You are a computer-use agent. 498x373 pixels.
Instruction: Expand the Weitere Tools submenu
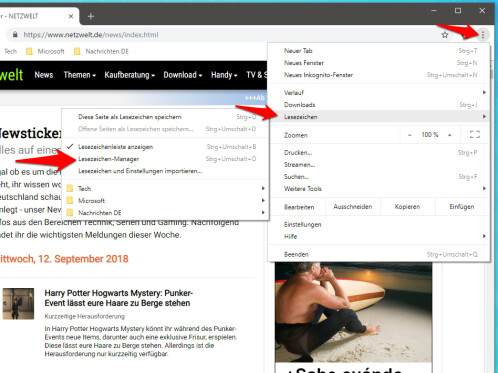tap(379, 189)
